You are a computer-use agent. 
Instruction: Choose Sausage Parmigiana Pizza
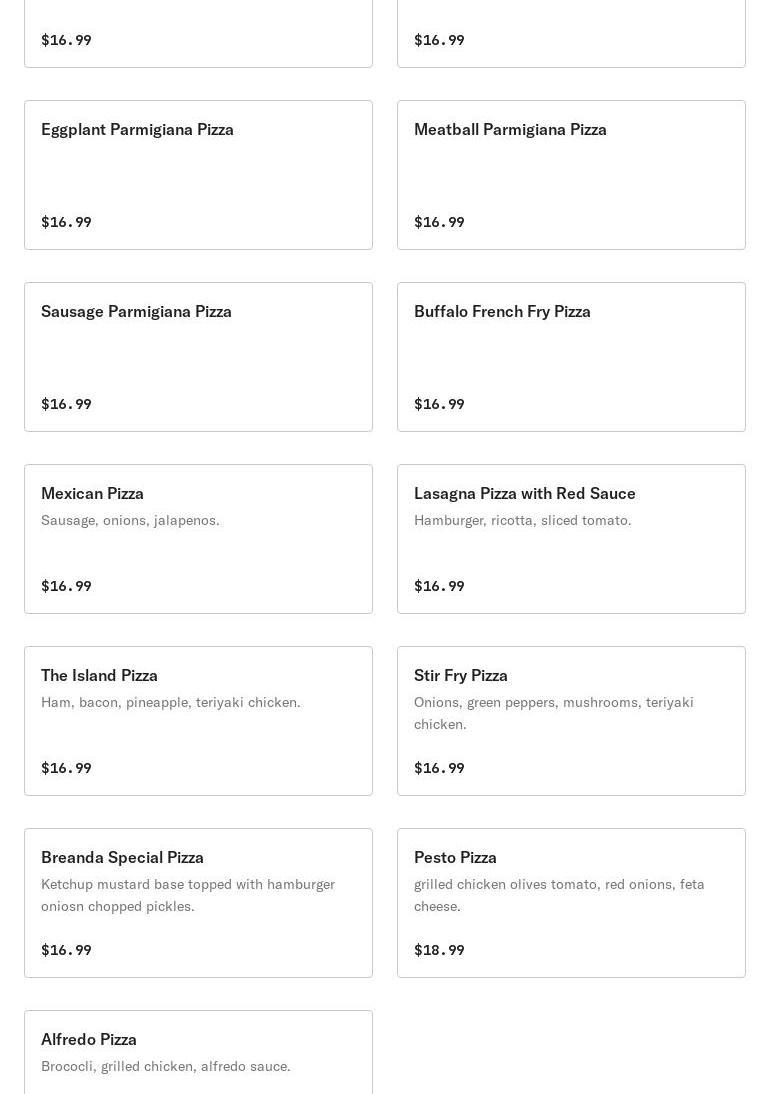(x=198, y=356)
